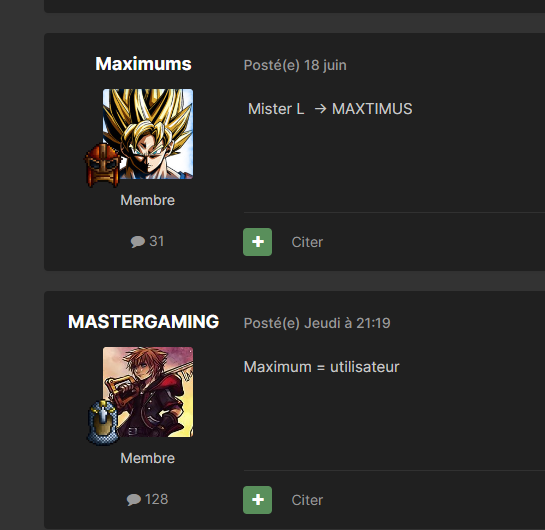545x530 pixels.
Task: Click the green plus multi-quote button in Maximums' post
Action: pyautogui.click(x=257, y=242)
